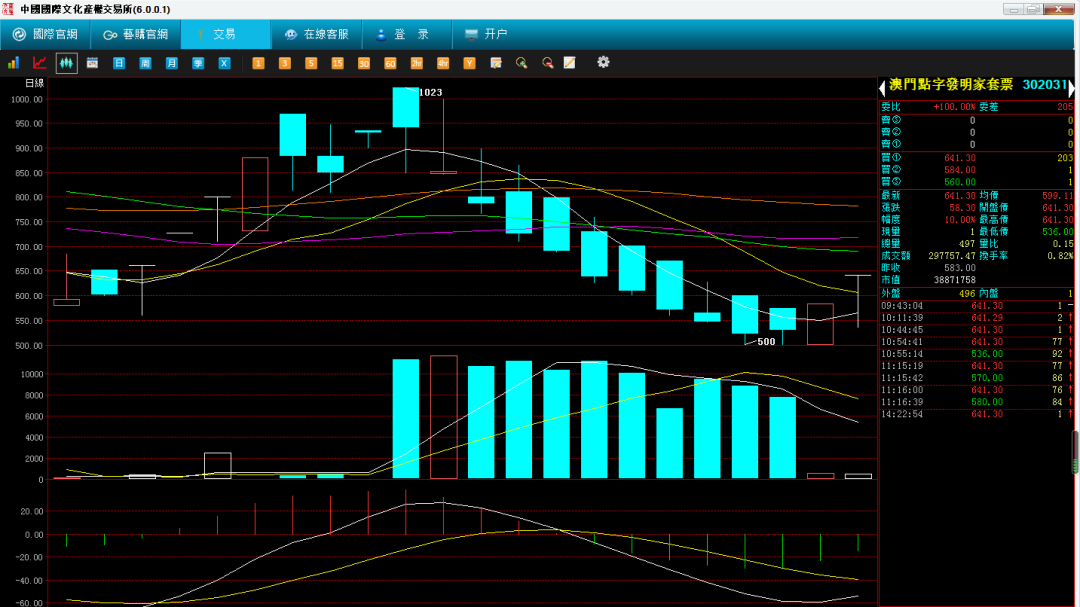Click buy price 560.00 in order book

pos(959,183)
